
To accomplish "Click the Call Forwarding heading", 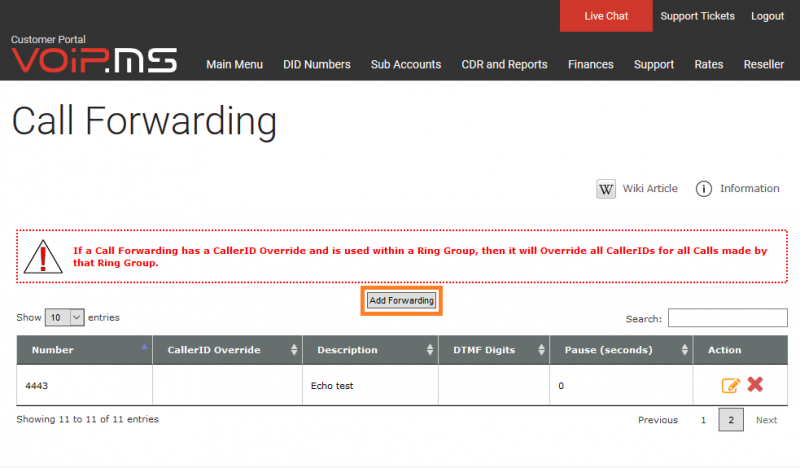I will [144, 121].
